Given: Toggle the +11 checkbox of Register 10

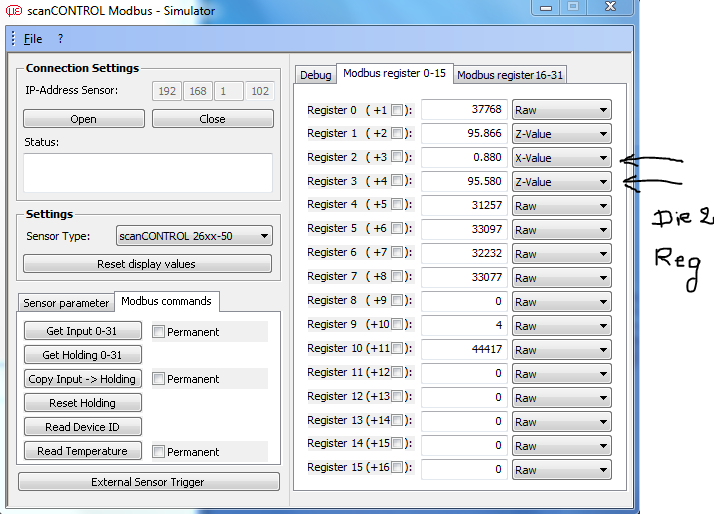Looking at the screenshot, I should coord(397,348).
